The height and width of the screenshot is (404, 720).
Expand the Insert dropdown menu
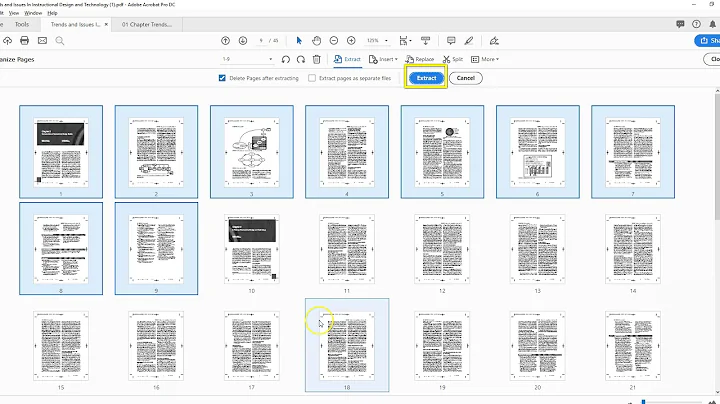point(383,59)
